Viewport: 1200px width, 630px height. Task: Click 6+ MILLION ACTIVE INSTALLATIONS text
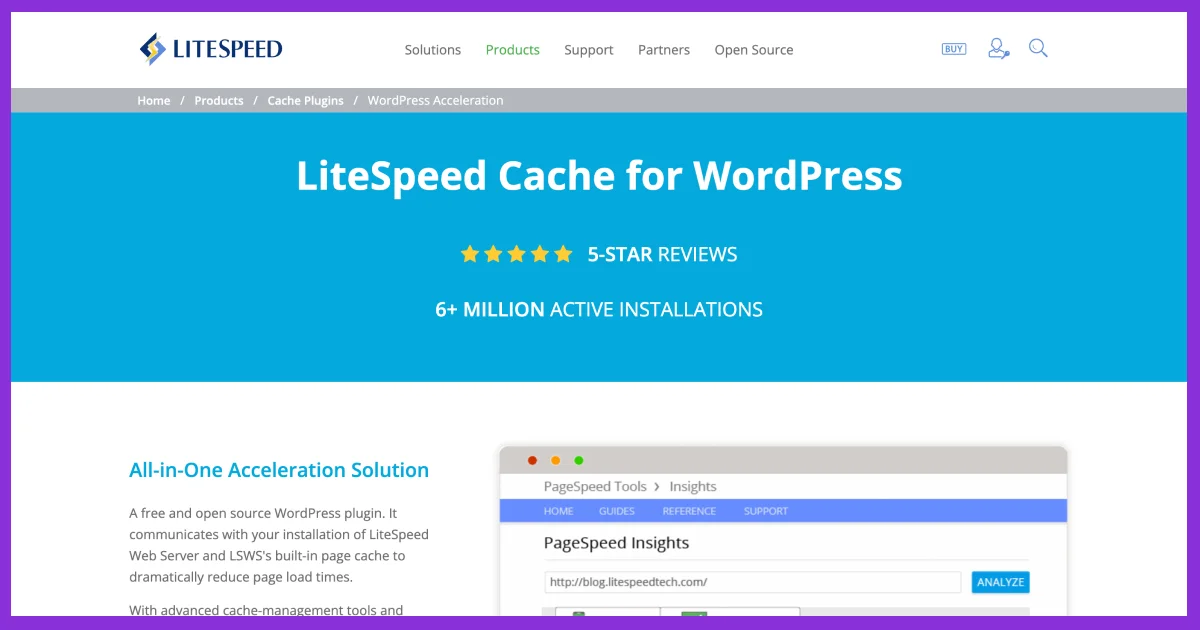click(599, 310)
